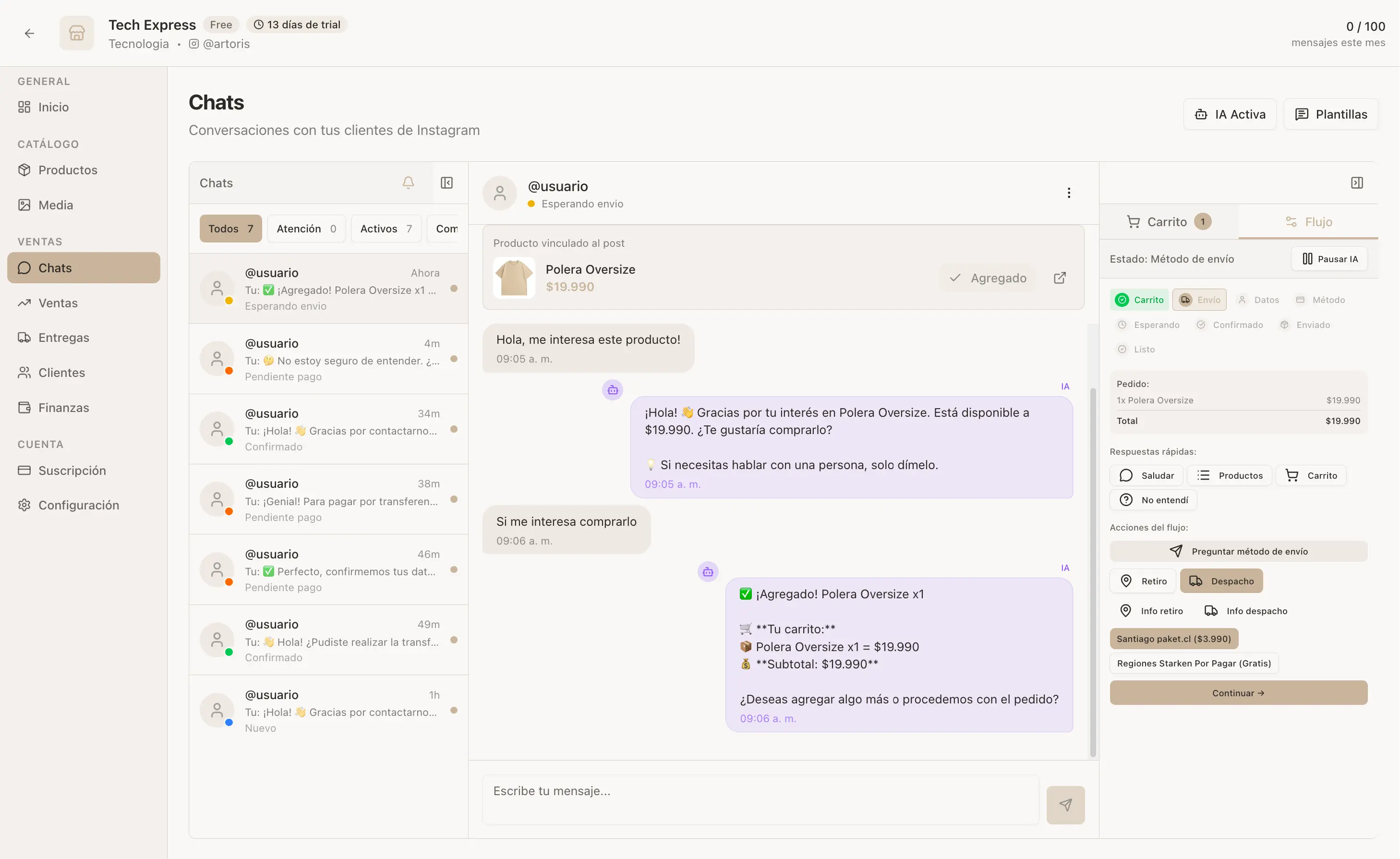The image size is (1400, 859).
Task: Toggle the Envío flow stage
Action: pos(1199,300)
